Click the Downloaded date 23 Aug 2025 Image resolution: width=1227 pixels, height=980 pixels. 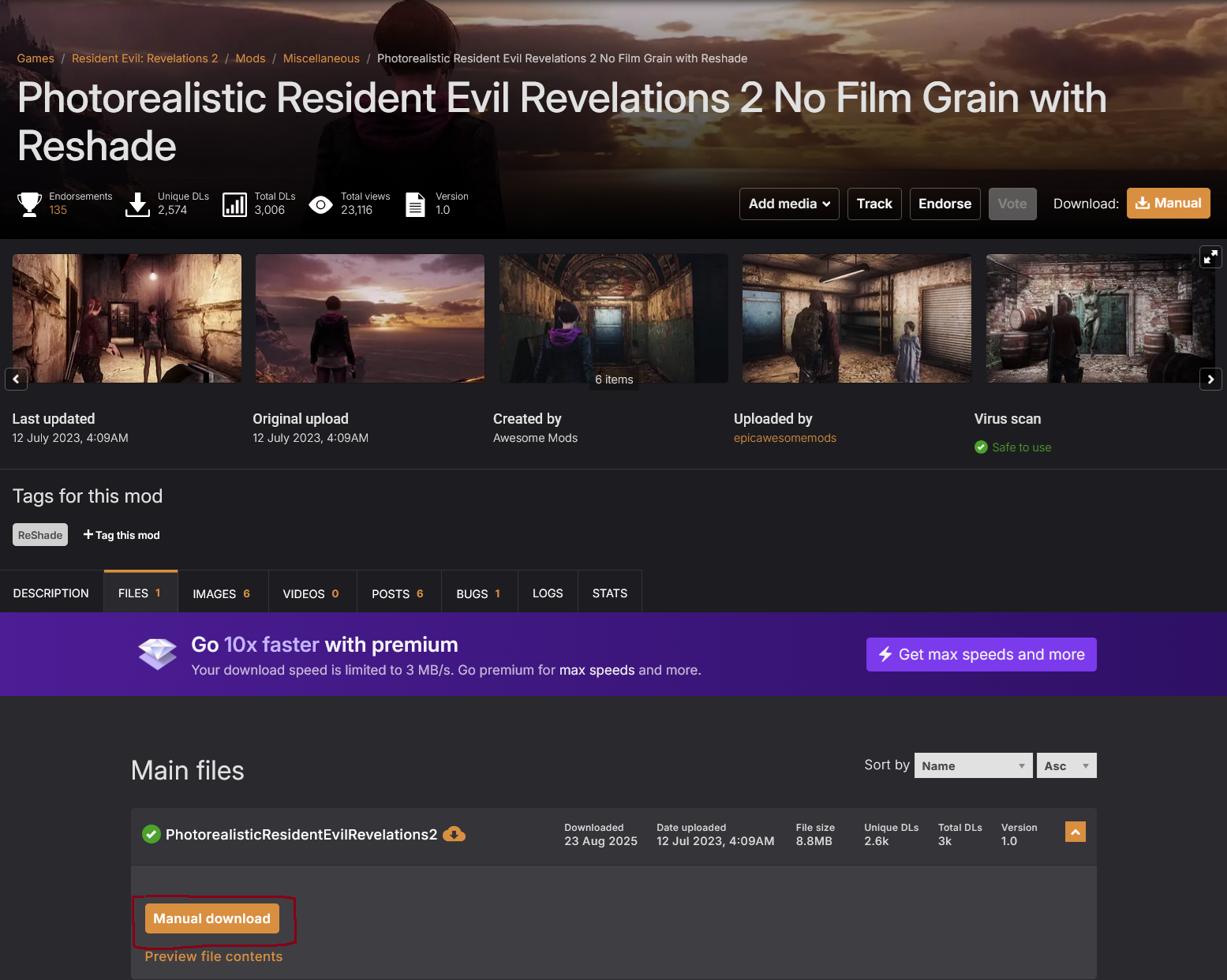pyautogui.click(x=601, y=841)
